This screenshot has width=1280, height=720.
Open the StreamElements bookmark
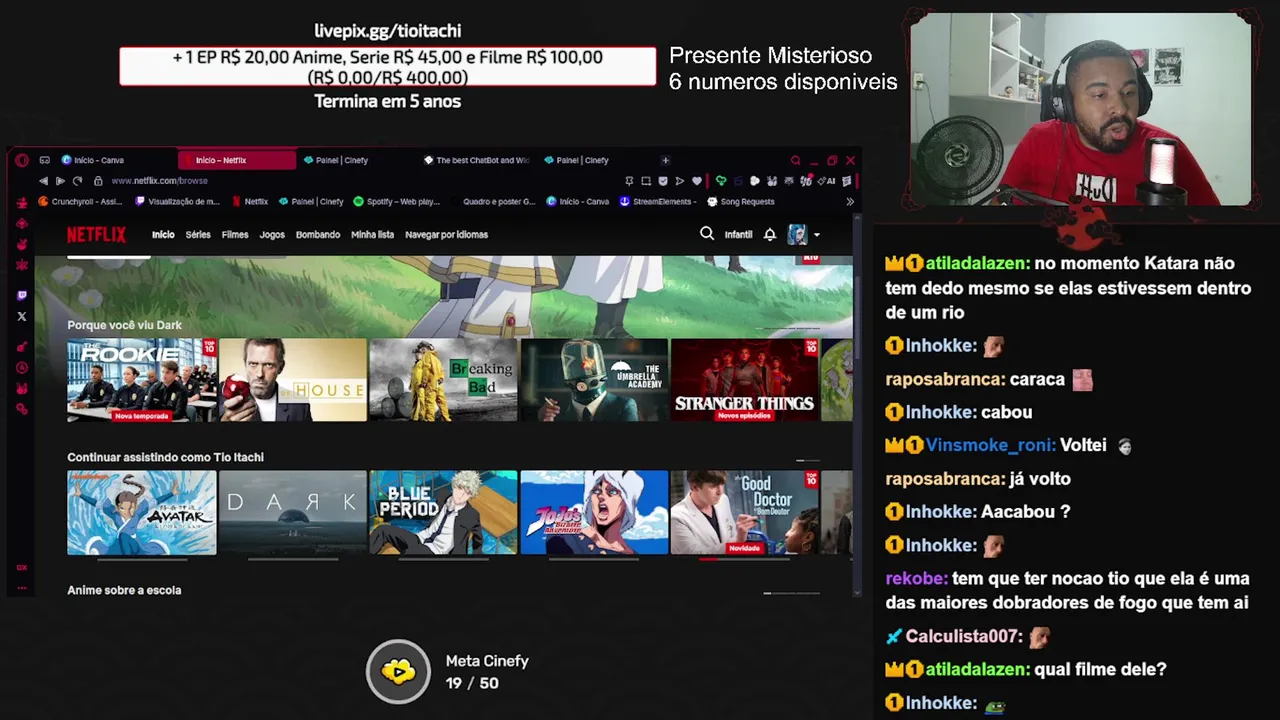pos(658,201)
